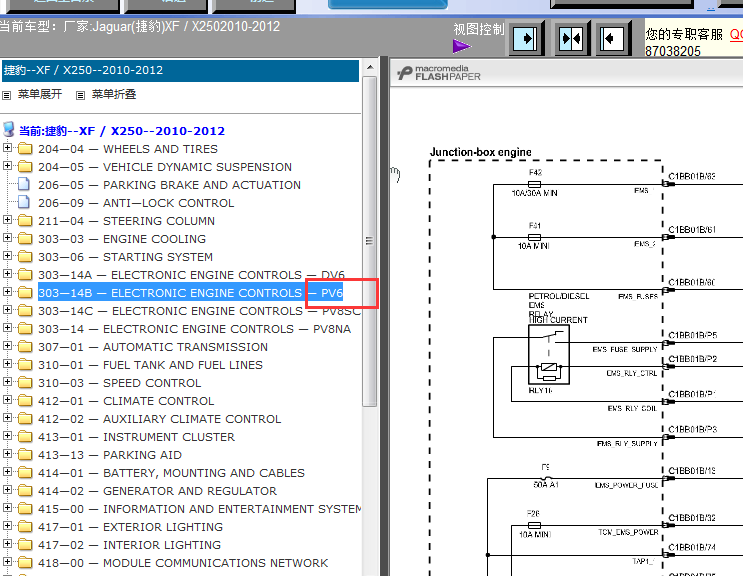Select 417-02 Interior Lighting item

pyautogui.click(x=129, y=545)
